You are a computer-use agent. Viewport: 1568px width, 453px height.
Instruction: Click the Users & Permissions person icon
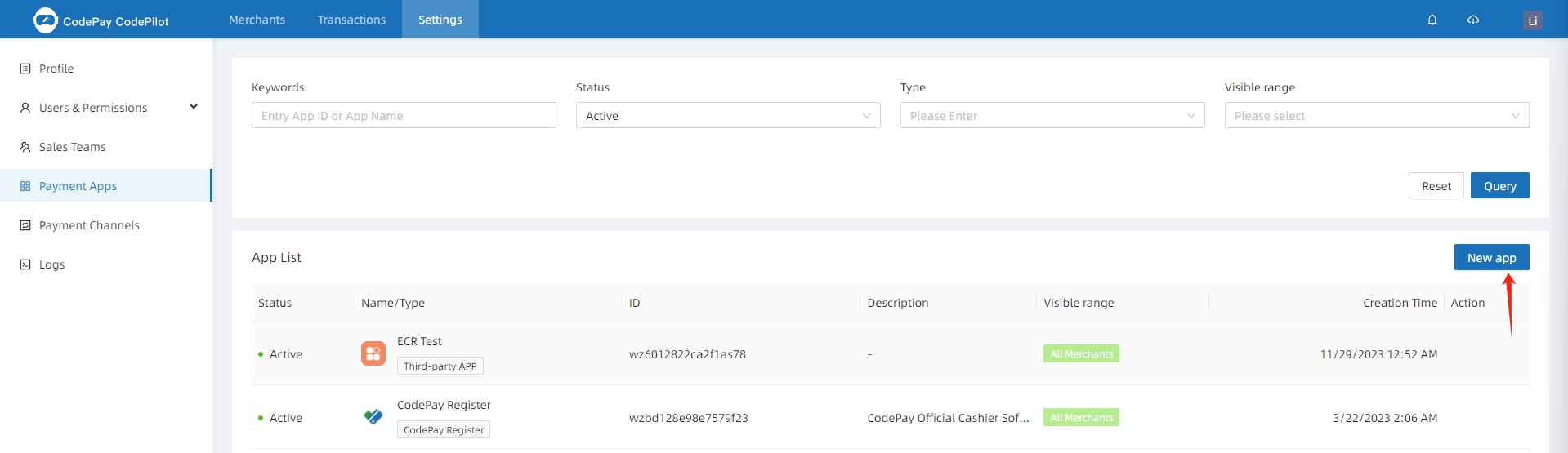[x=25, y=108]
